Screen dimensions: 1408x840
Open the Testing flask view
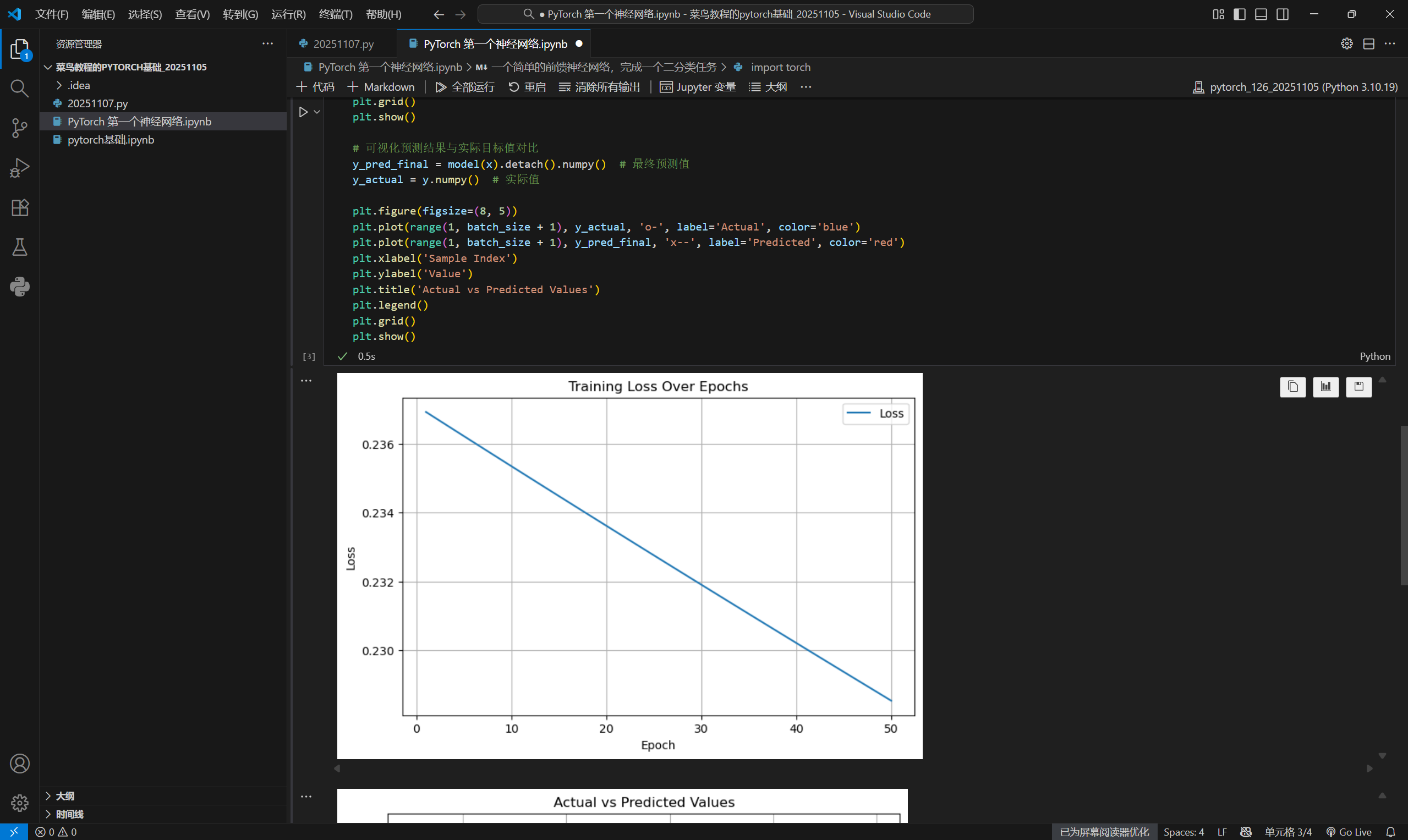click(x=20, y=247)
